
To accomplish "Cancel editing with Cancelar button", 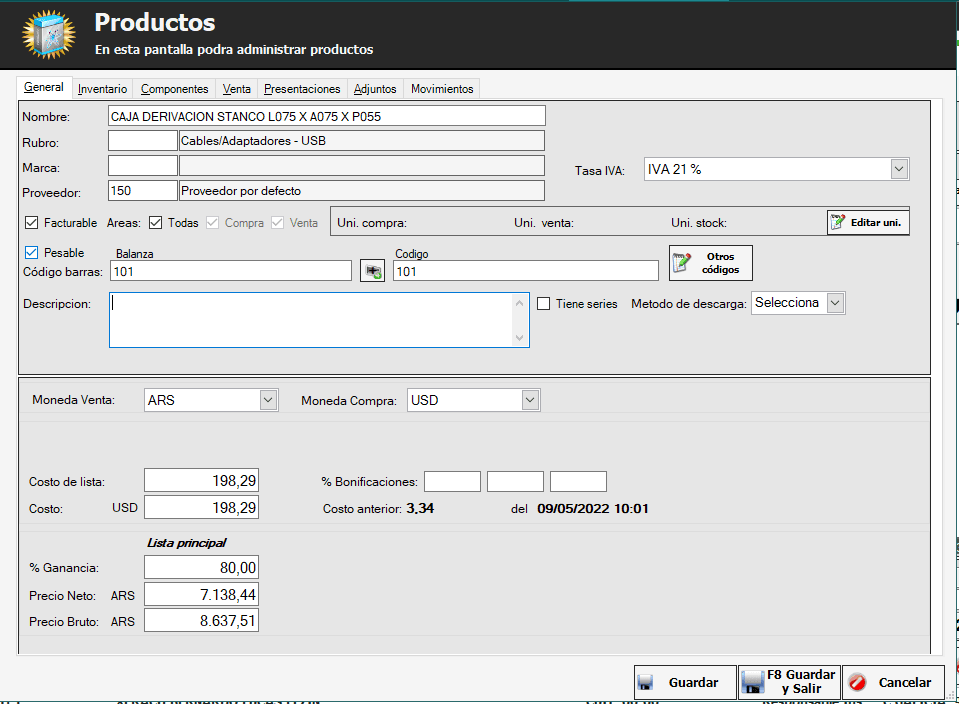I will 893,683.
